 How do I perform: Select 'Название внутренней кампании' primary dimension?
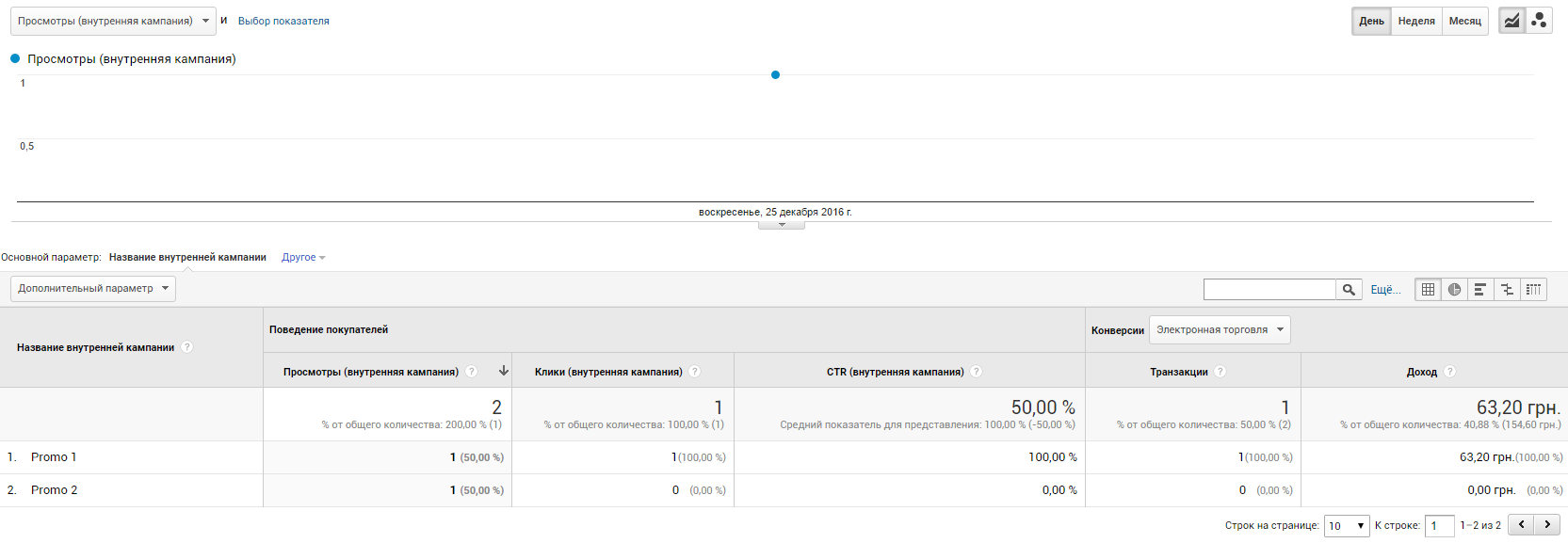pyautogui.click(x=187, y=257)
